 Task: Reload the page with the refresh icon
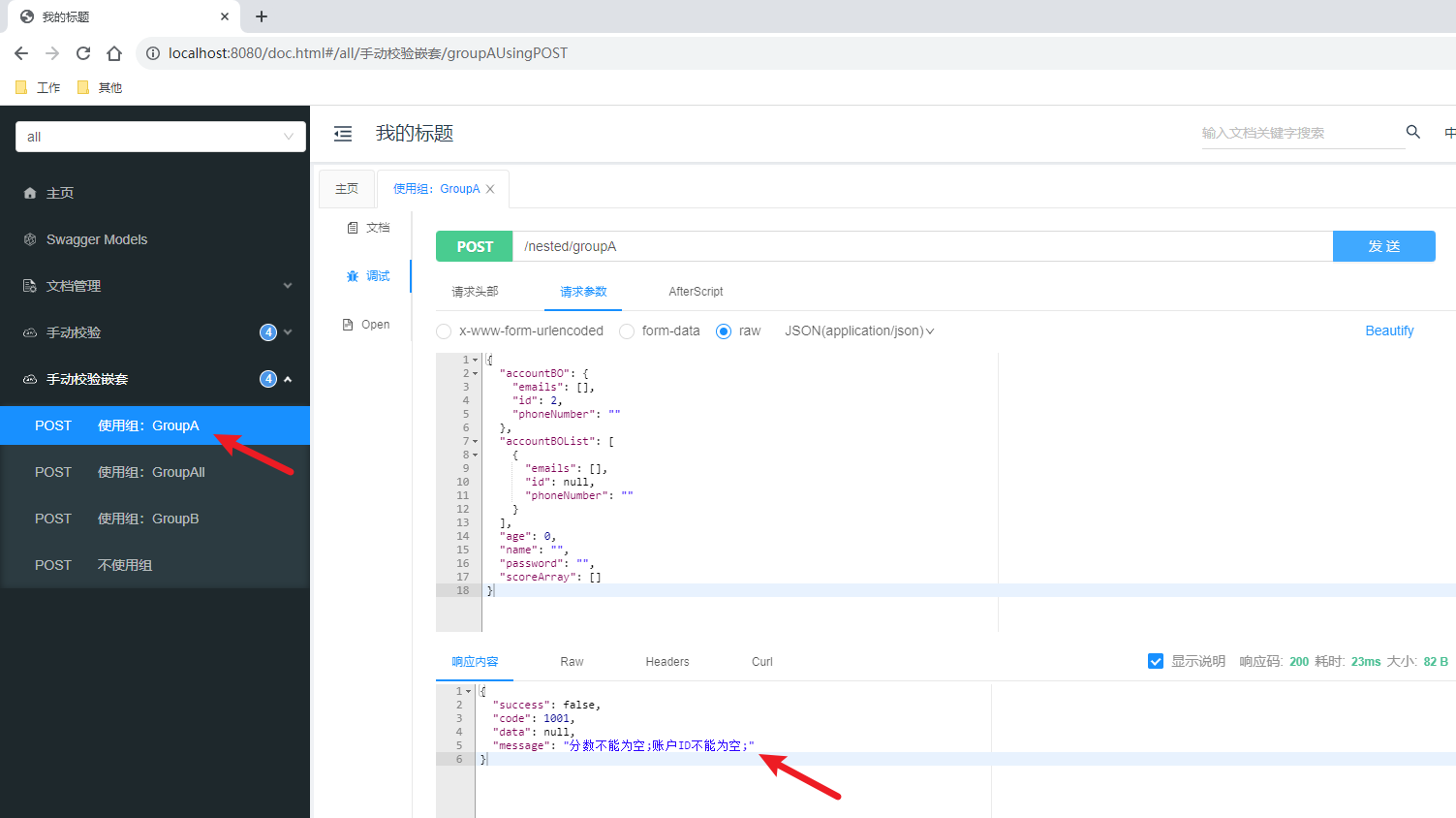pyautogui.click(x=83, y=53)
